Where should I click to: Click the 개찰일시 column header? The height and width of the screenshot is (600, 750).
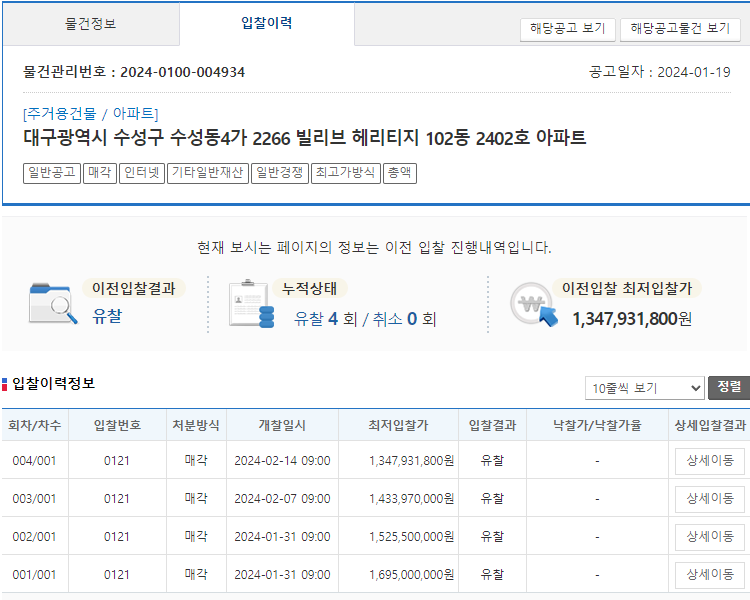coord(282,425)
